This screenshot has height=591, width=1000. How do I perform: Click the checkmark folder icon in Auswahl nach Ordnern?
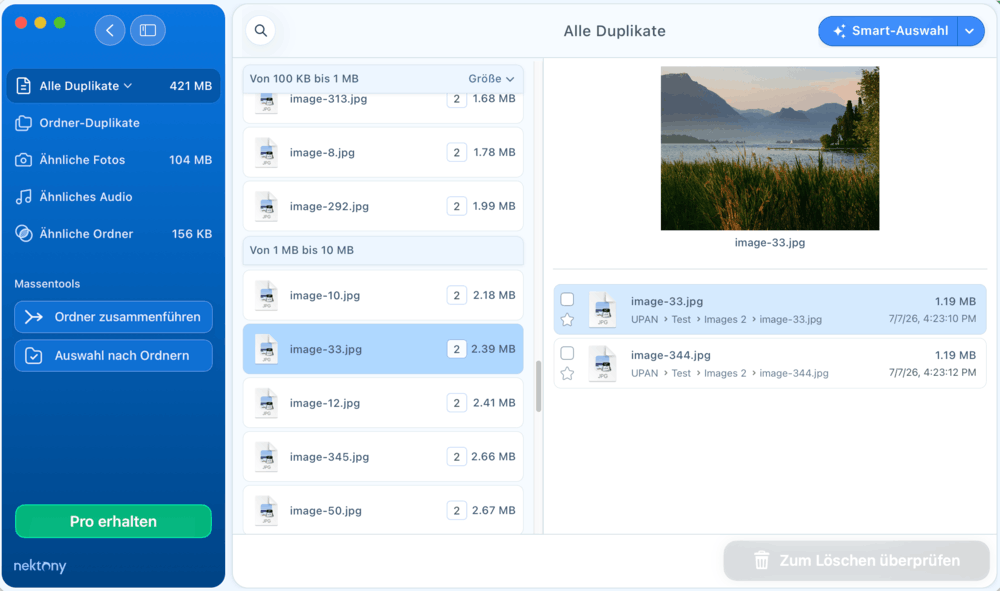pos(34,356)
